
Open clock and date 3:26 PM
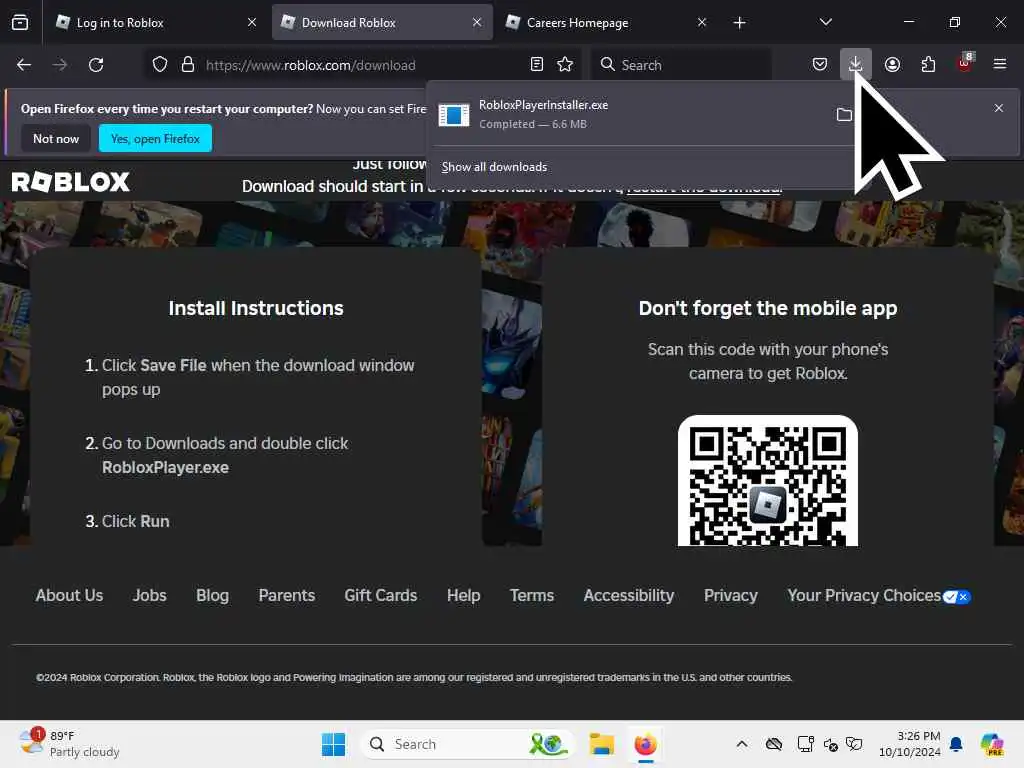pyautogui.click(x=910, y=744)
